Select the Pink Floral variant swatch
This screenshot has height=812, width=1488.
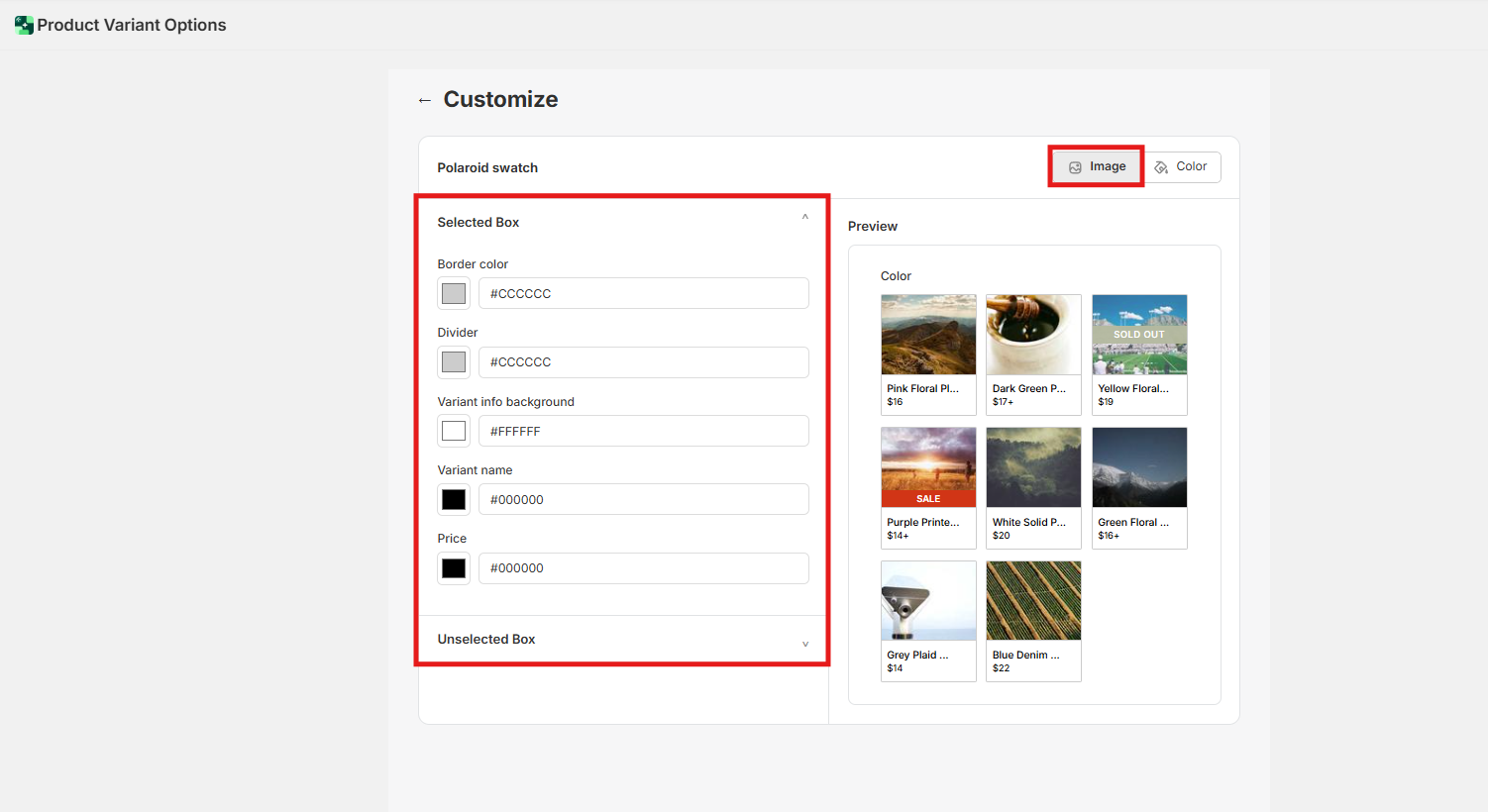(928, 354)
